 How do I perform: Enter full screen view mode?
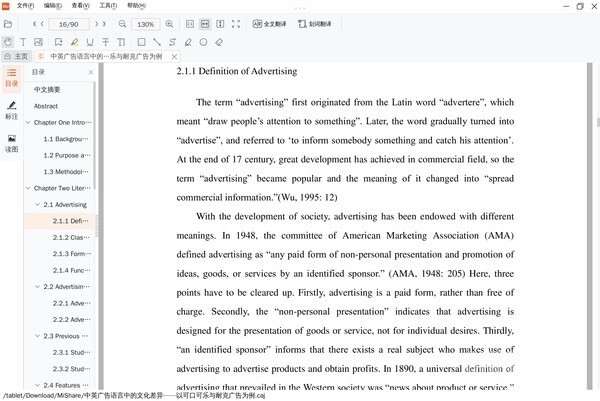235,23
